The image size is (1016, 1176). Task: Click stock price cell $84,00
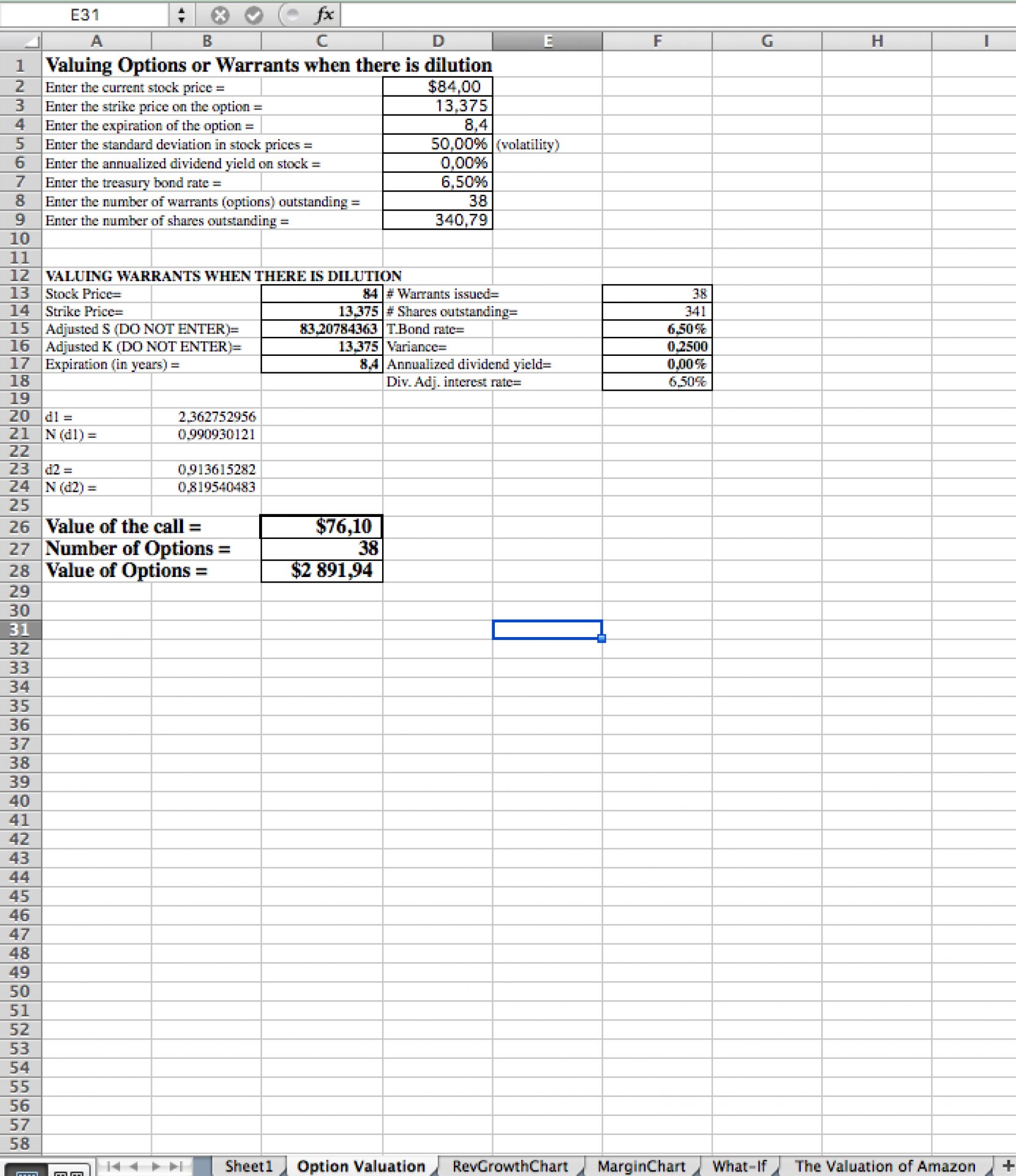(437, 86)
